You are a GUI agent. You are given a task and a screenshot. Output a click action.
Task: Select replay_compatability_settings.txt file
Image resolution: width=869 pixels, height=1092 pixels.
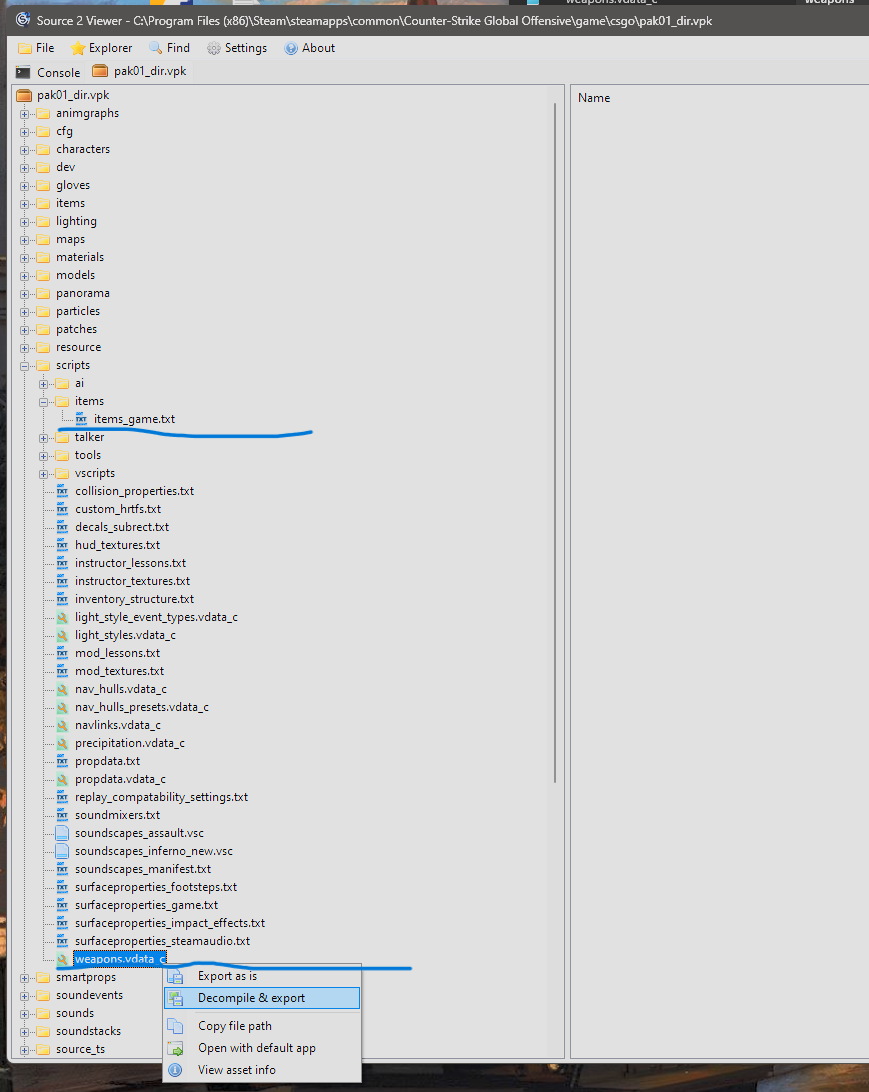click(x=162, y=797)
